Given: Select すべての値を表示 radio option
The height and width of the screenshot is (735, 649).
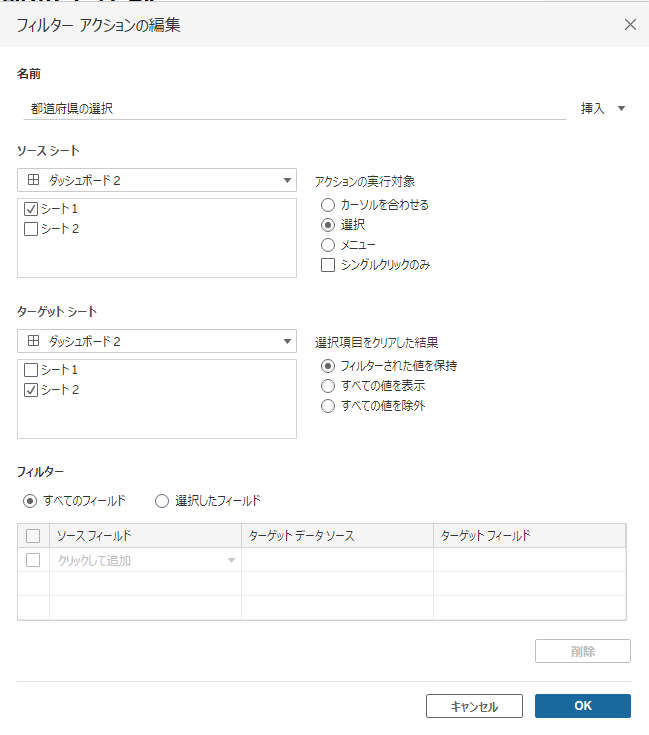Looking at the screenshot, I should [327, 386].
